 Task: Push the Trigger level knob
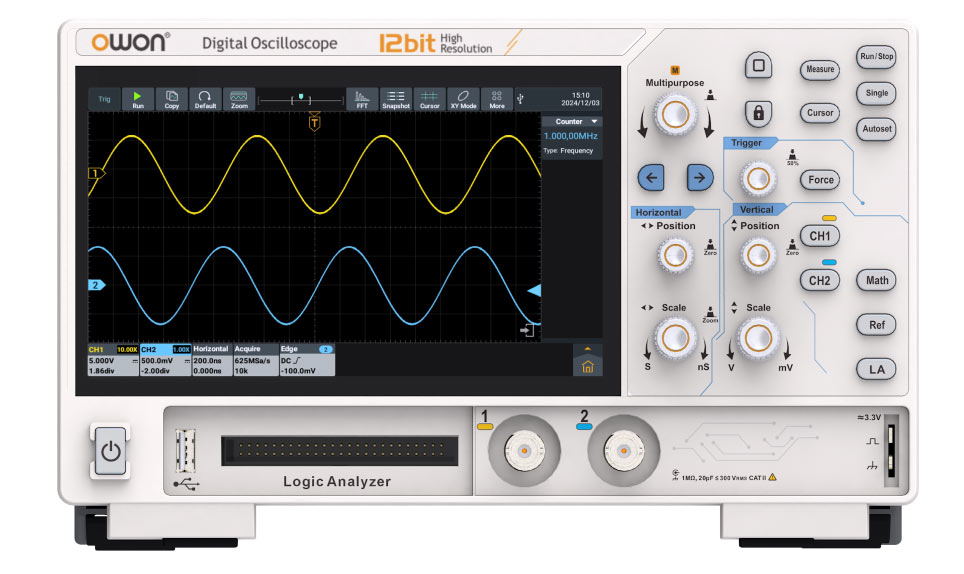tap(758, 179)
